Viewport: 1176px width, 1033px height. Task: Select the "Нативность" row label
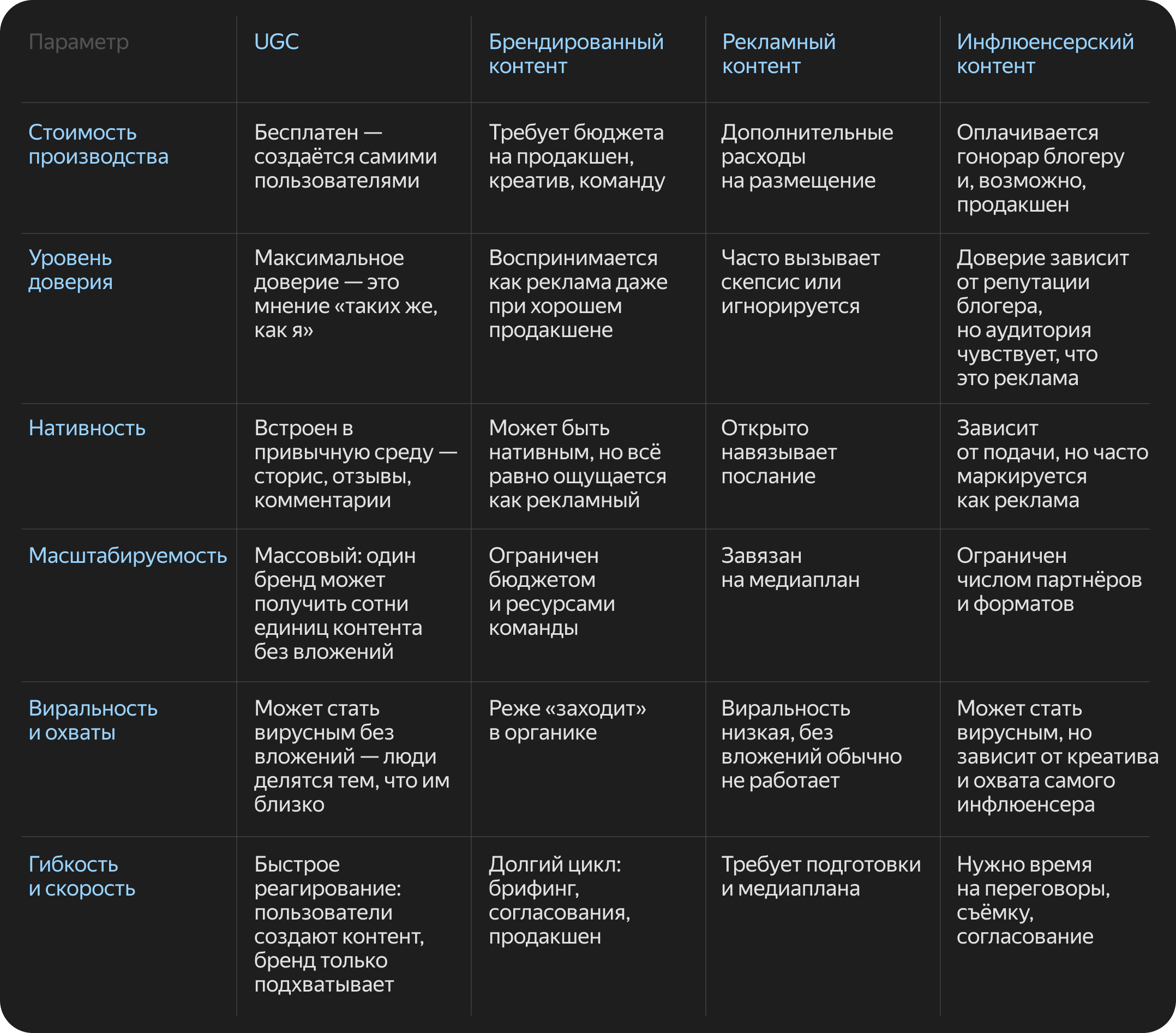click(x=87, y=428)
